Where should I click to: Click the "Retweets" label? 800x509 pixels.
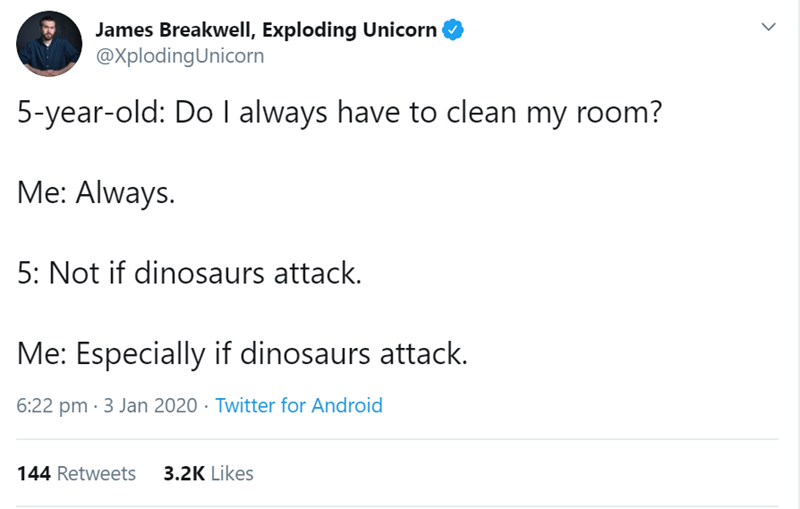(x=96, y=473)
